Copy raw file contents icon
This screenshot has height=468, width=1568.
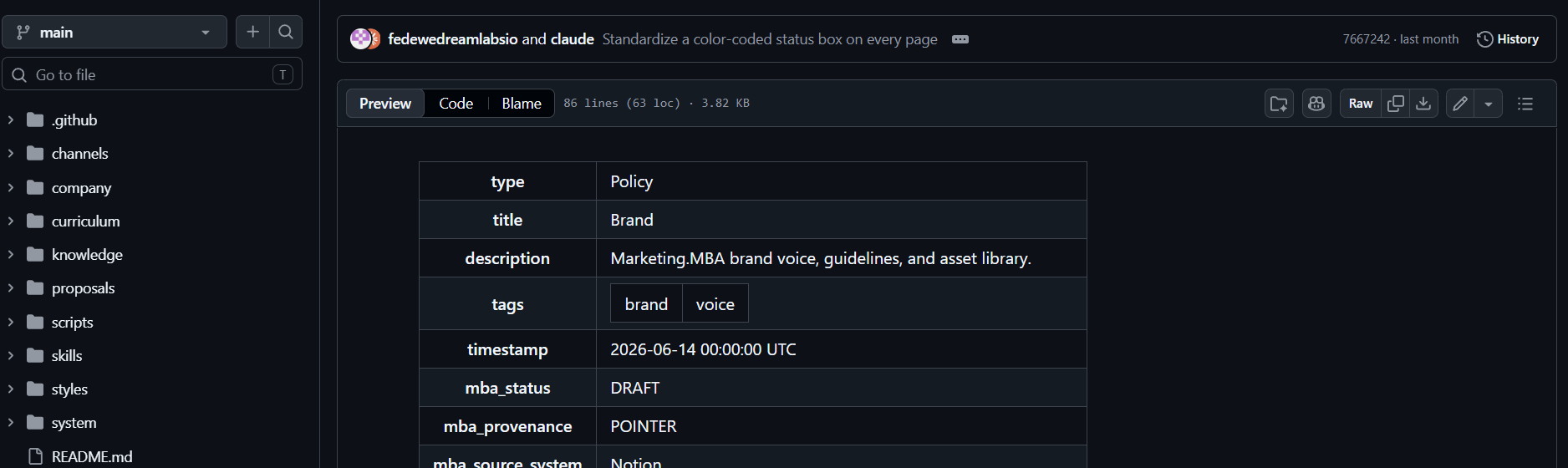(x=1396, y=104)
